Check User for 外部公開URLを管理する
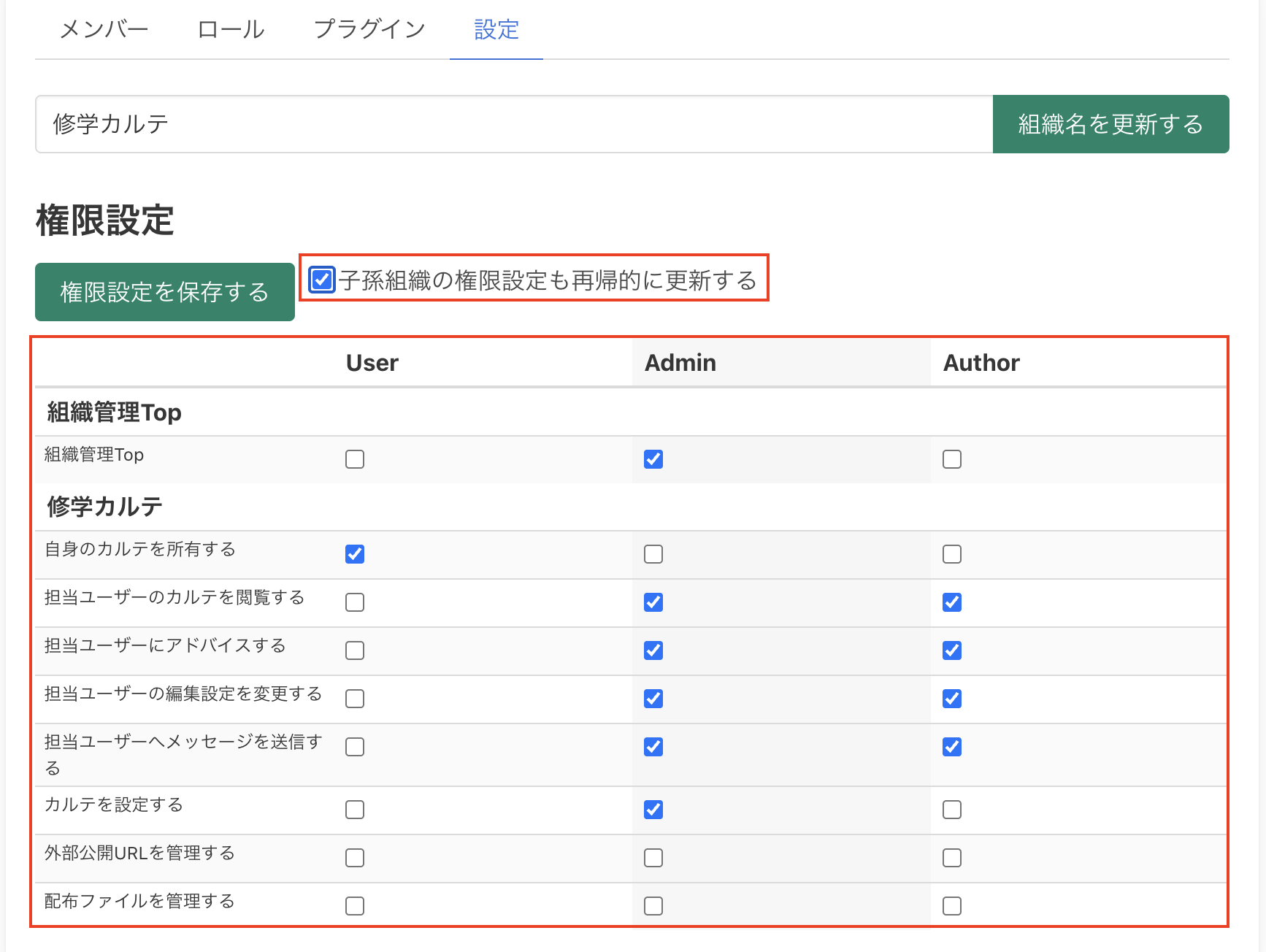1266x952 pixels. (x=355, y=858)
